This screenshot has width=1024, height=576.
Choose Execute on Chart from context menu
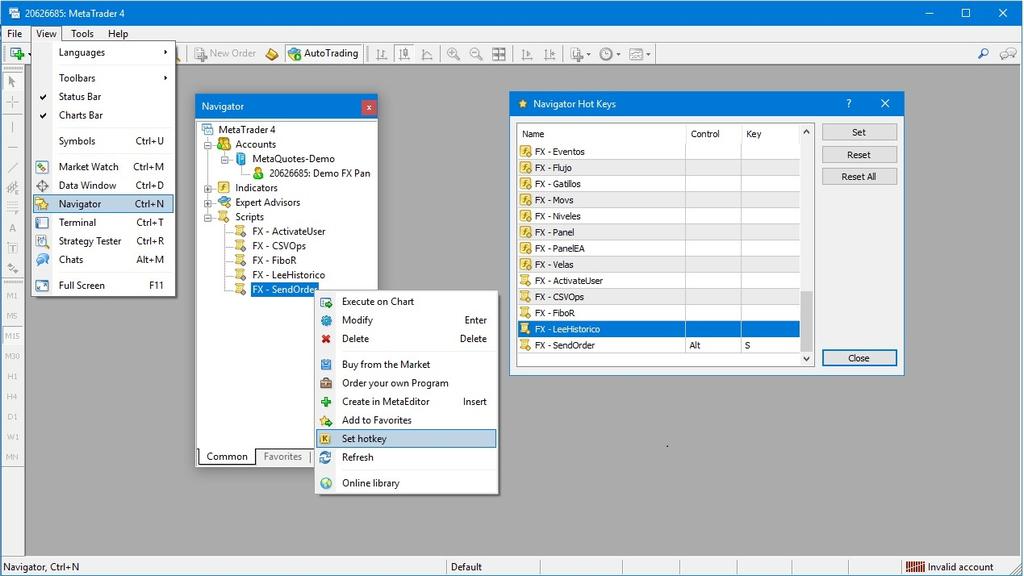406,302
